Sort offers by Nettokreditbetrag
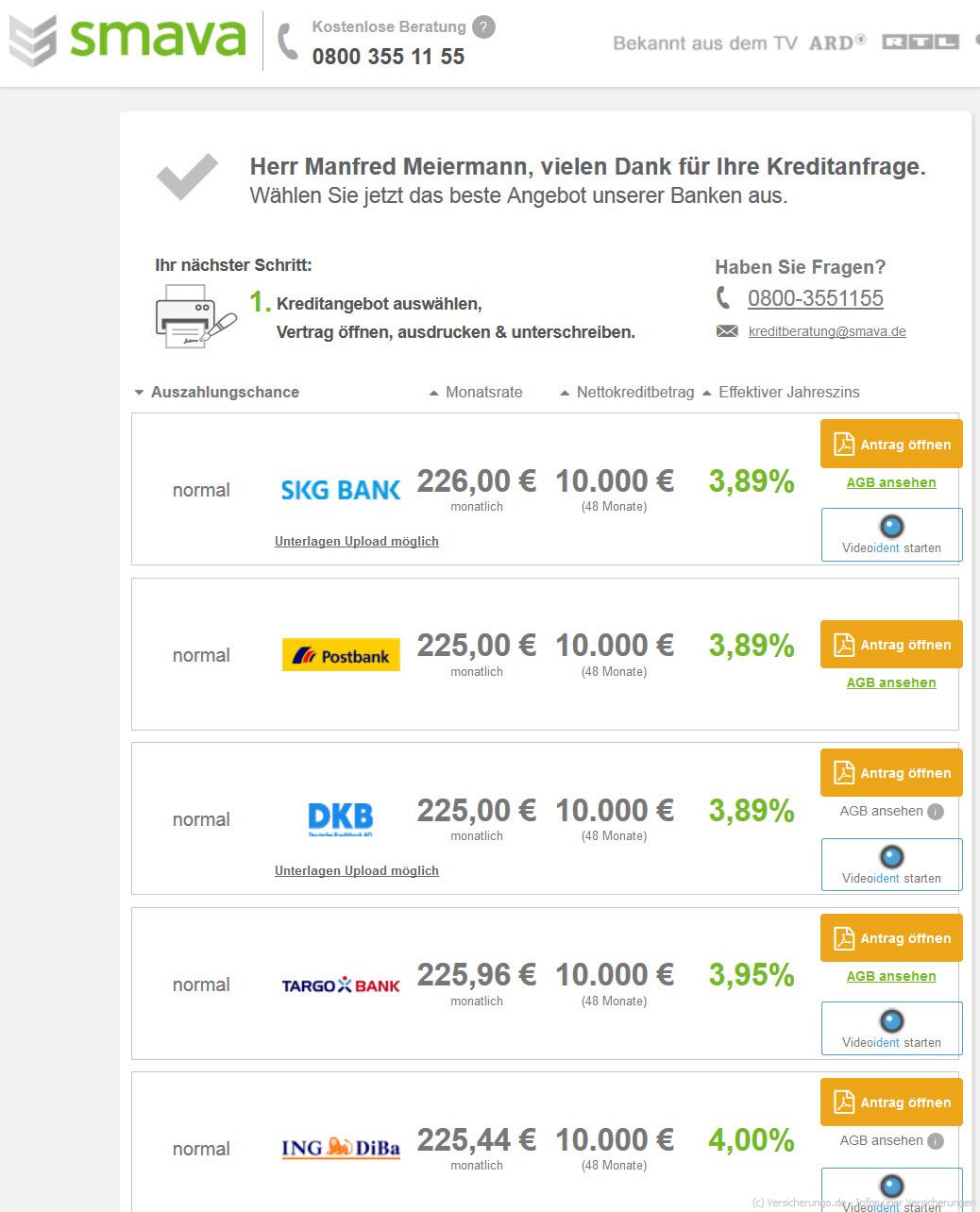The image size is (980, 1212). pos(627,392)
